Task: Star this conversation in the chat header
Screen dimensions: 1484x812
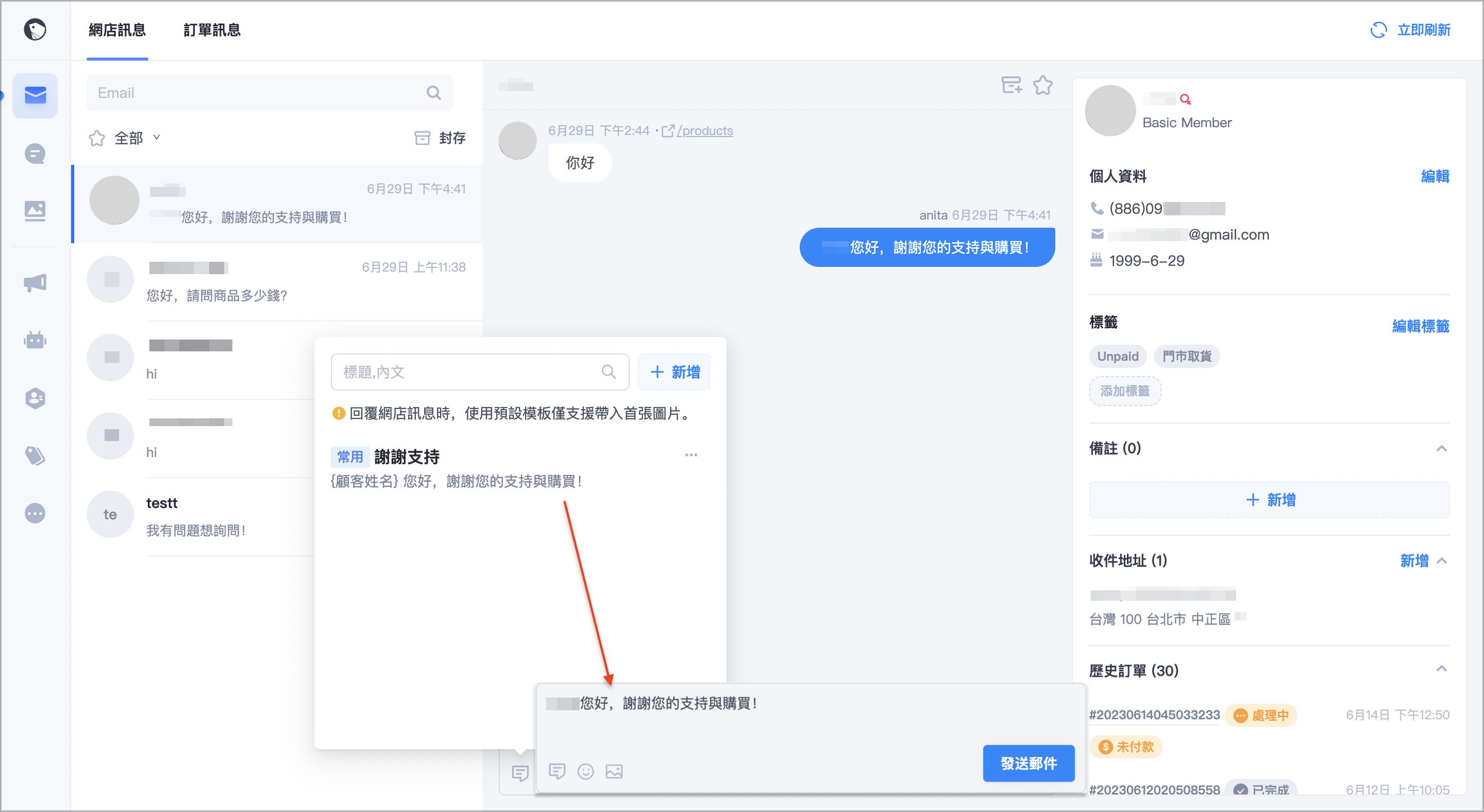Action: click(x=1043, y=85)
